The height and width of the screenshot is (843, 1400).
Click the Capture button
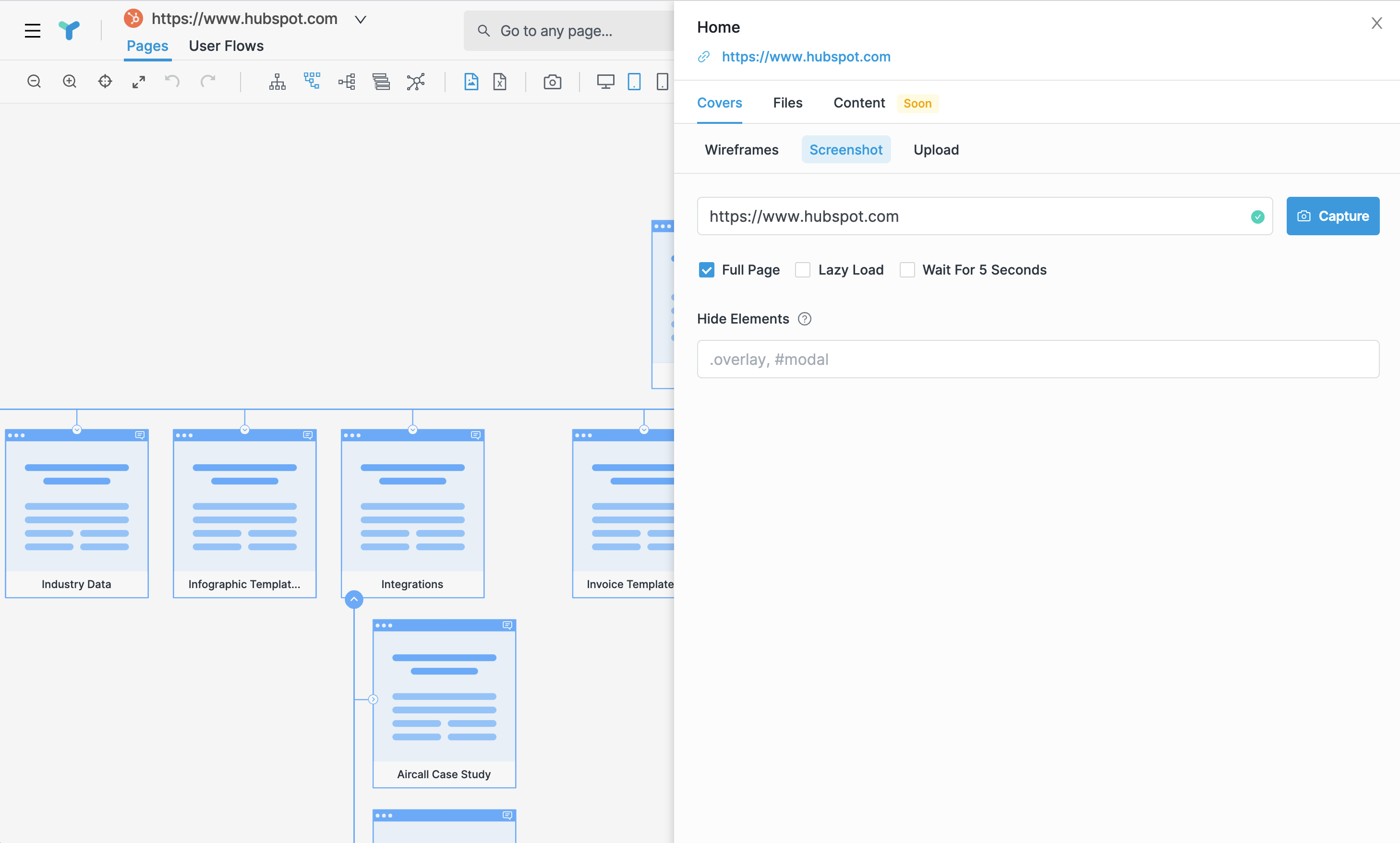pyautogui.click(x=1333, y=217)
